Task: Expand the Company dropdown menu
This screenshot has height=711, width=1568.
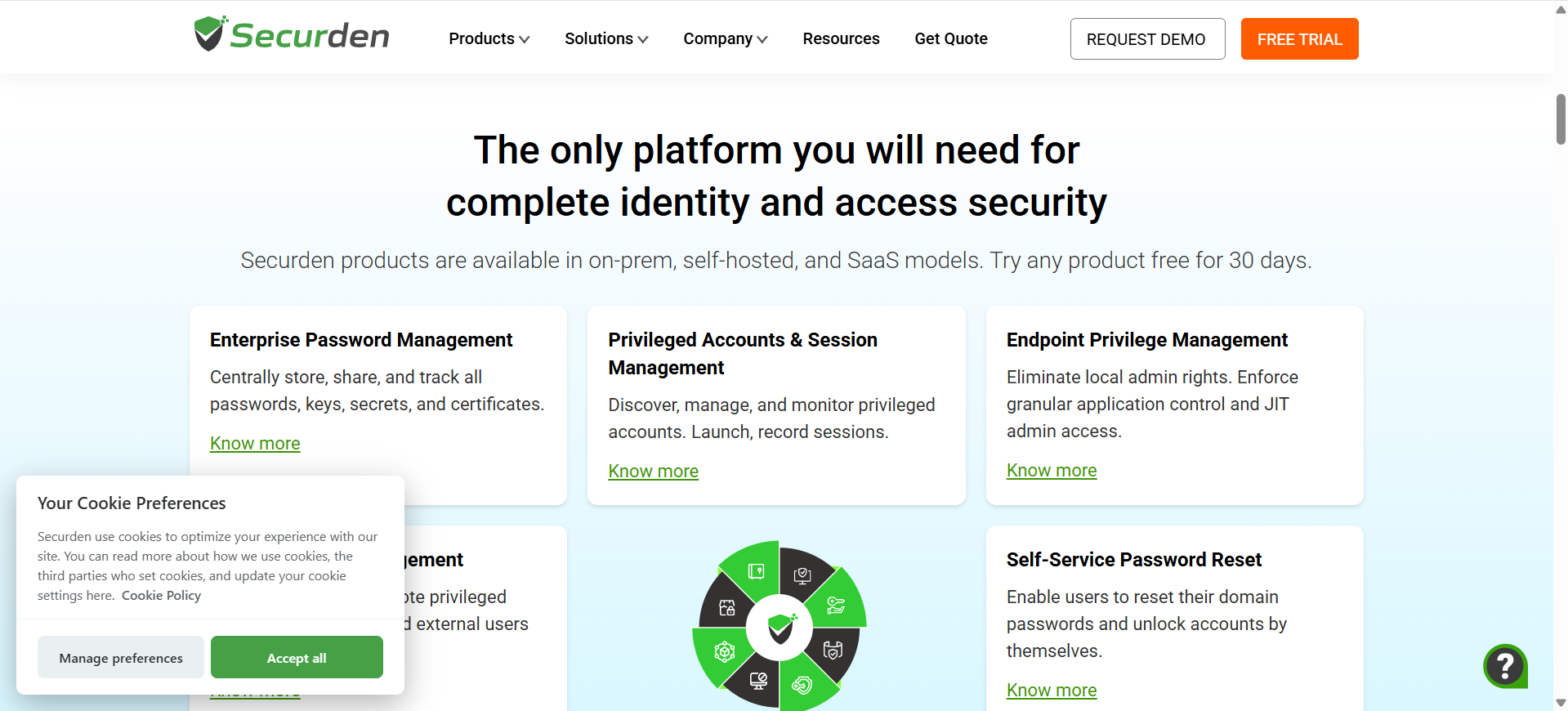Action: [x=725, y=38]
